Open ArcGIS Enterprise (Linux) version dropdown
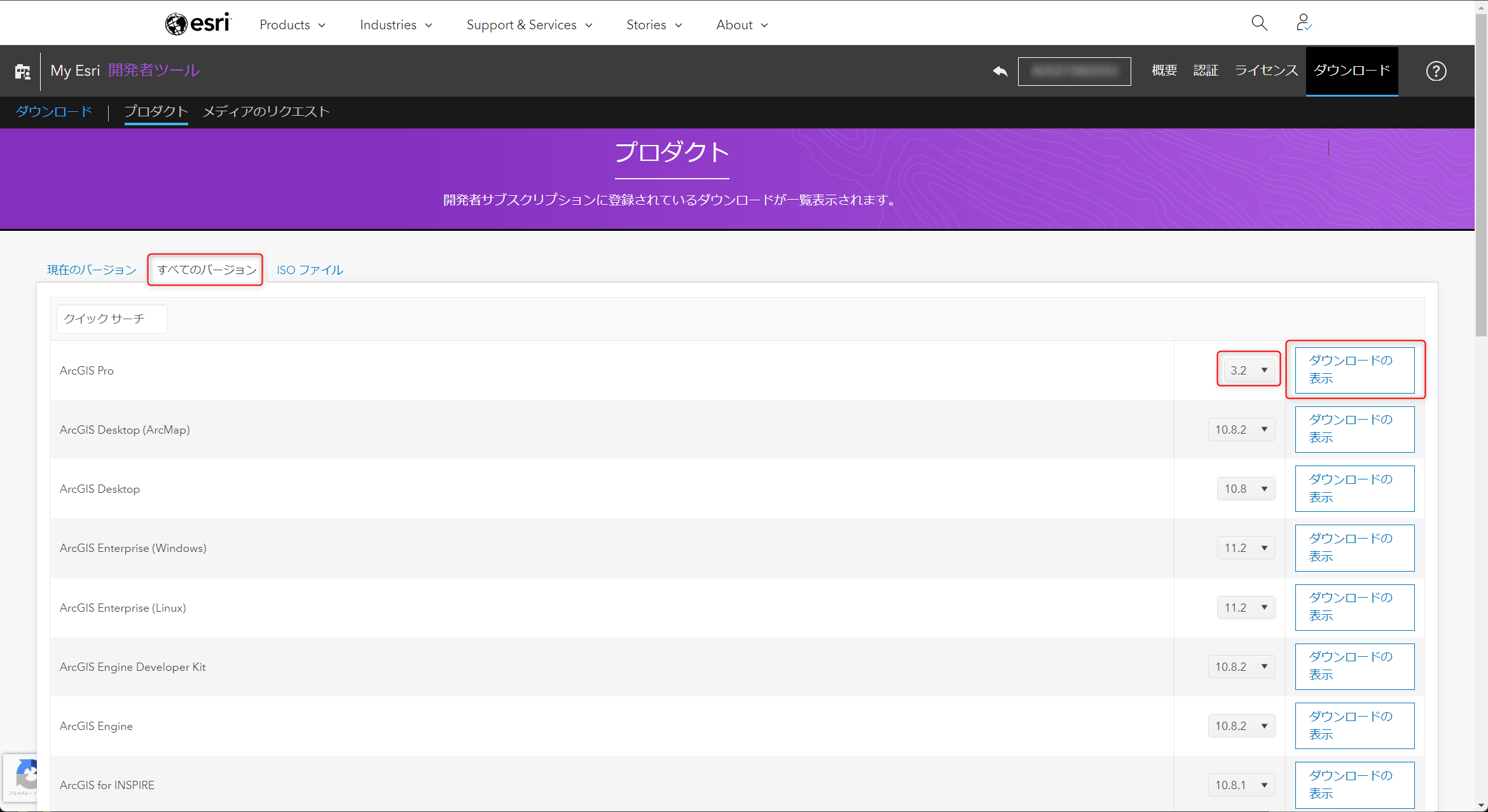Screen dimensions: 1488x812 [x=1246, y=608]
